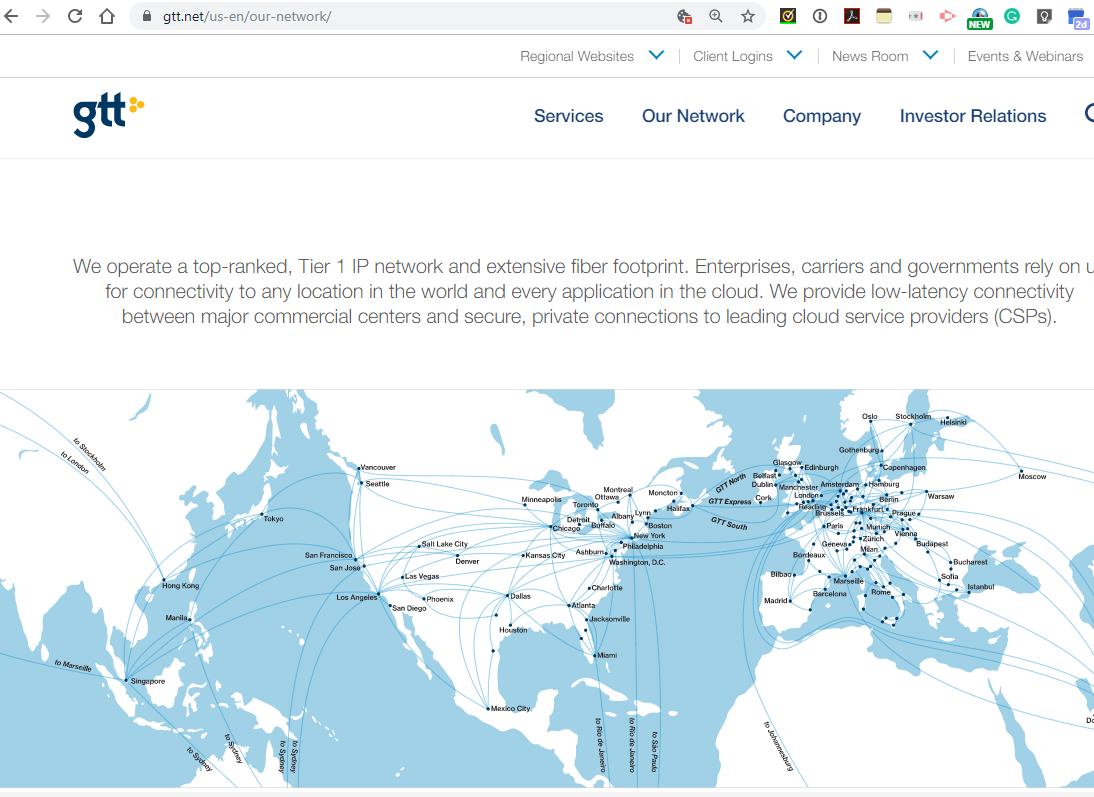Screen dimensions: 1094x797
Task: Click the lightbulb extension icon
Action: click(x=1044, y=16)
